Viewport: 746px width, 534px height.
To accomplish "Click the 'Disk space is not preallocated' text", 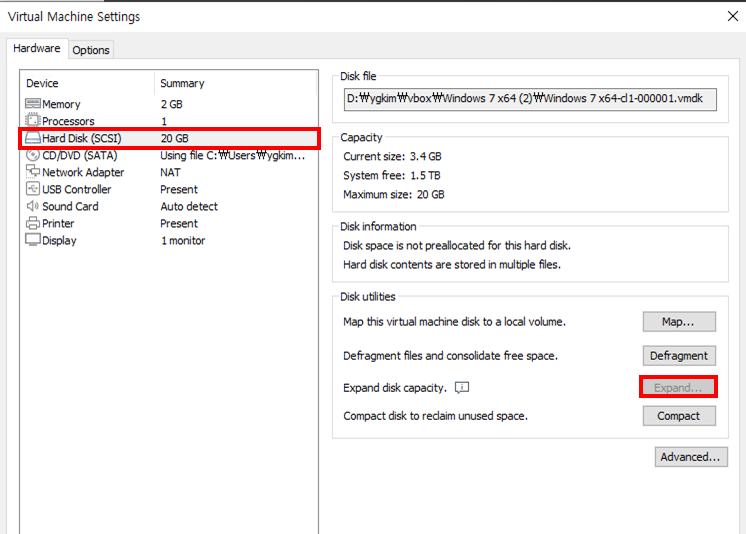I will [457, 246].
